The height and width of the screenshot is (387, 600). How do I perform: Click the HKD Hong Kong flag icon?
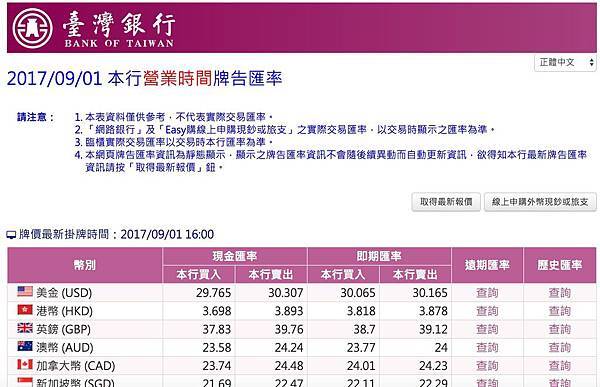coord(25,310)
